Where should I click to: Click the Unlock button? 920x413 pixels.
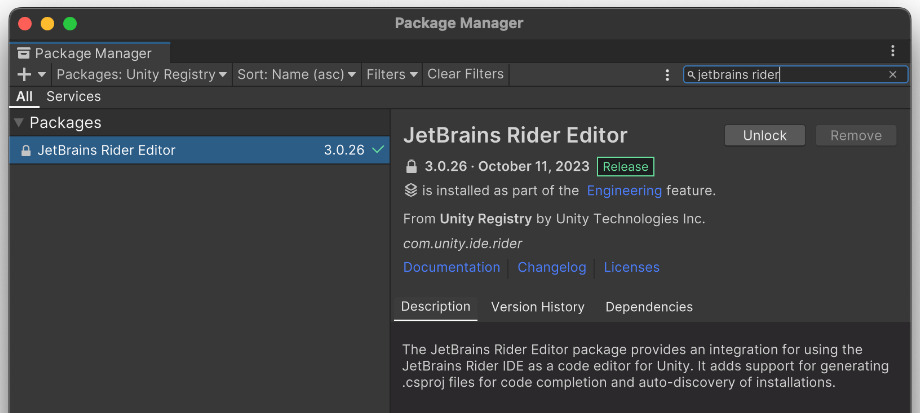pyautogui.click(x=765, y=136)
